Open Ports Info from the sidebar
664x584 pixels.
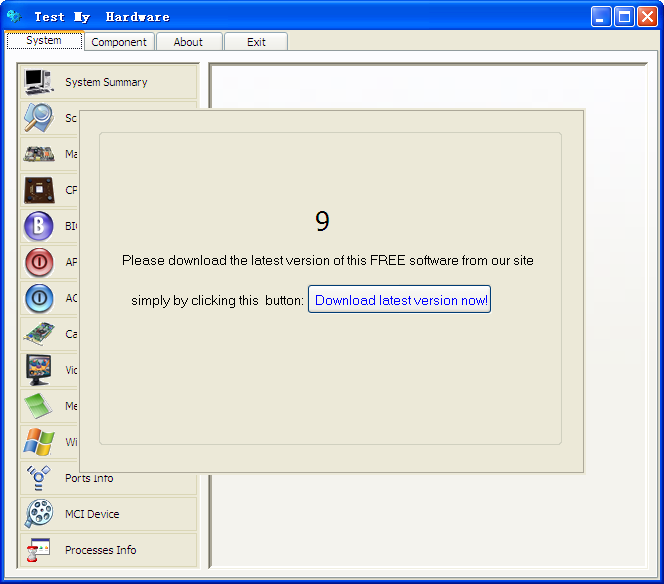(88, 479)
